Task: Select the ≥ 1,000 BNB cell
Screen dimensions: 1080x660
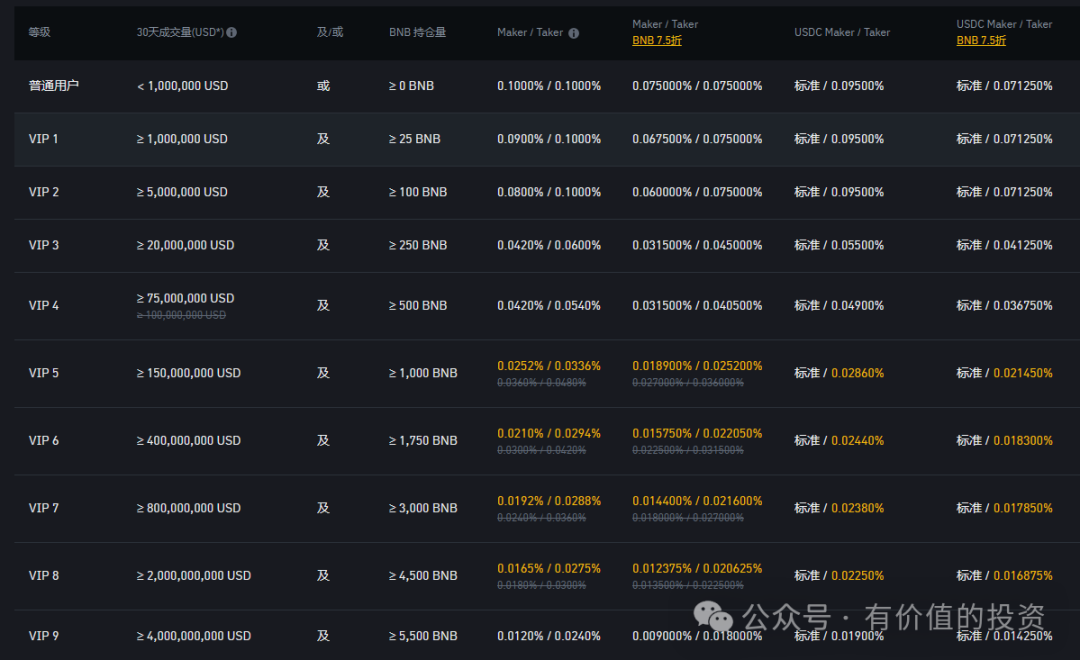Action: coord(423,373)
